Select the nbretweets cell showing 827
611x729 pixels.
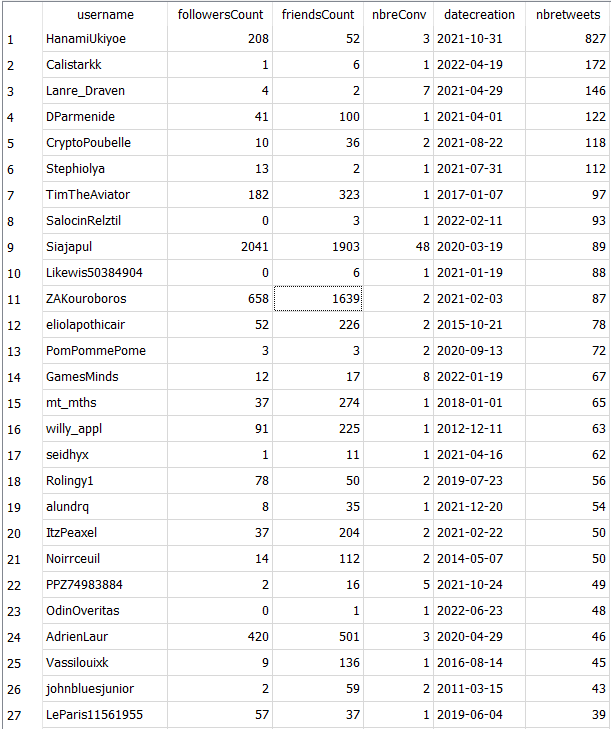(568, 39)
